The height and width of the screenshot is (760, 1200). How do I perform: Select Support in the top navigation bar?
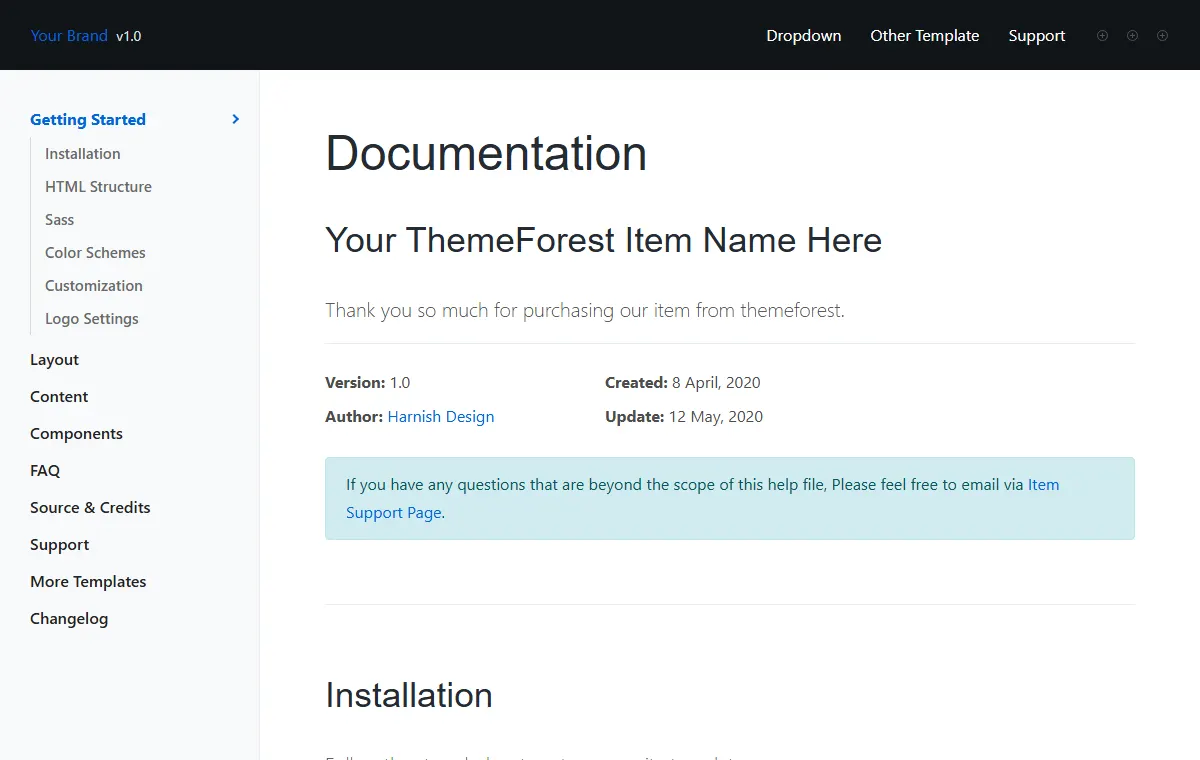click(x=1037, y=35)
